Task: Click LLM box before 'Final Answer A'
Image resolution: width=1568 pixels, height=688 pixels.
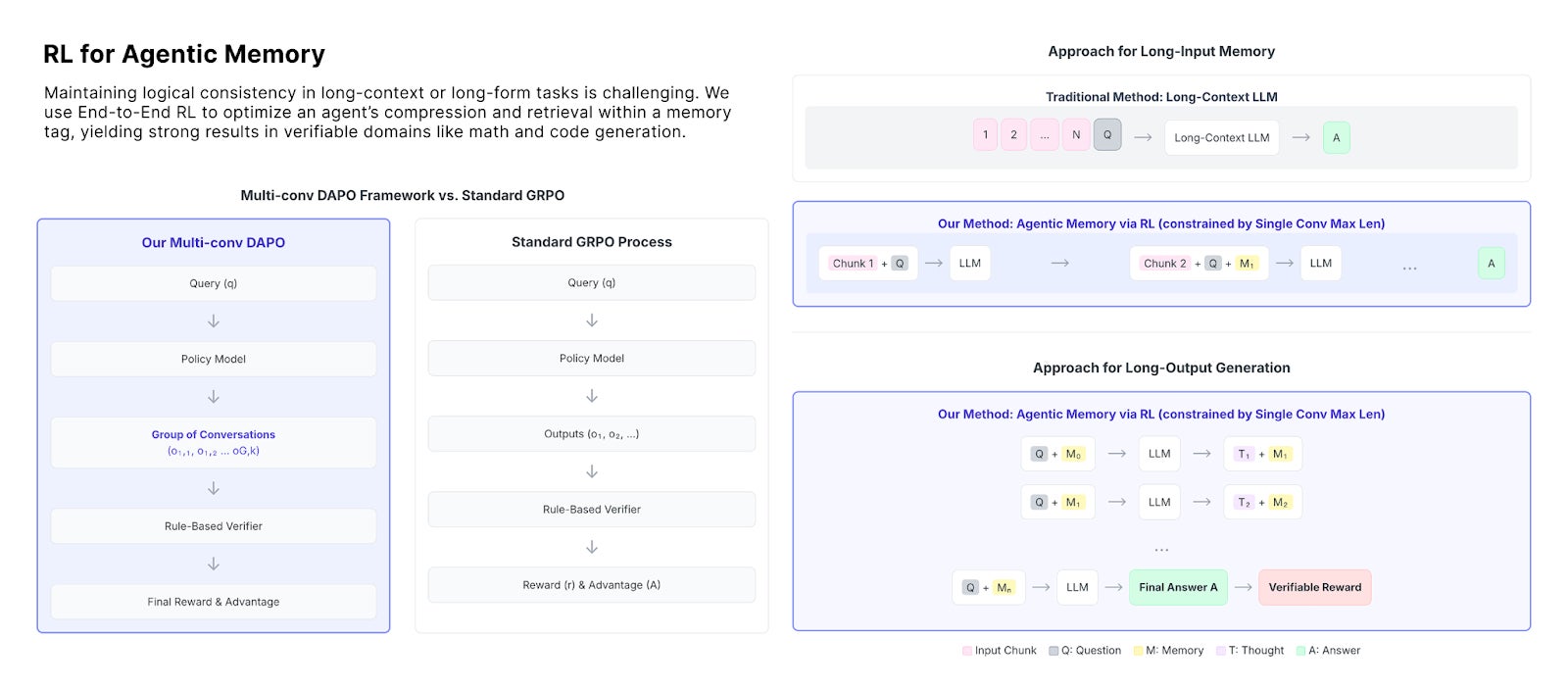Action: 1077,587
